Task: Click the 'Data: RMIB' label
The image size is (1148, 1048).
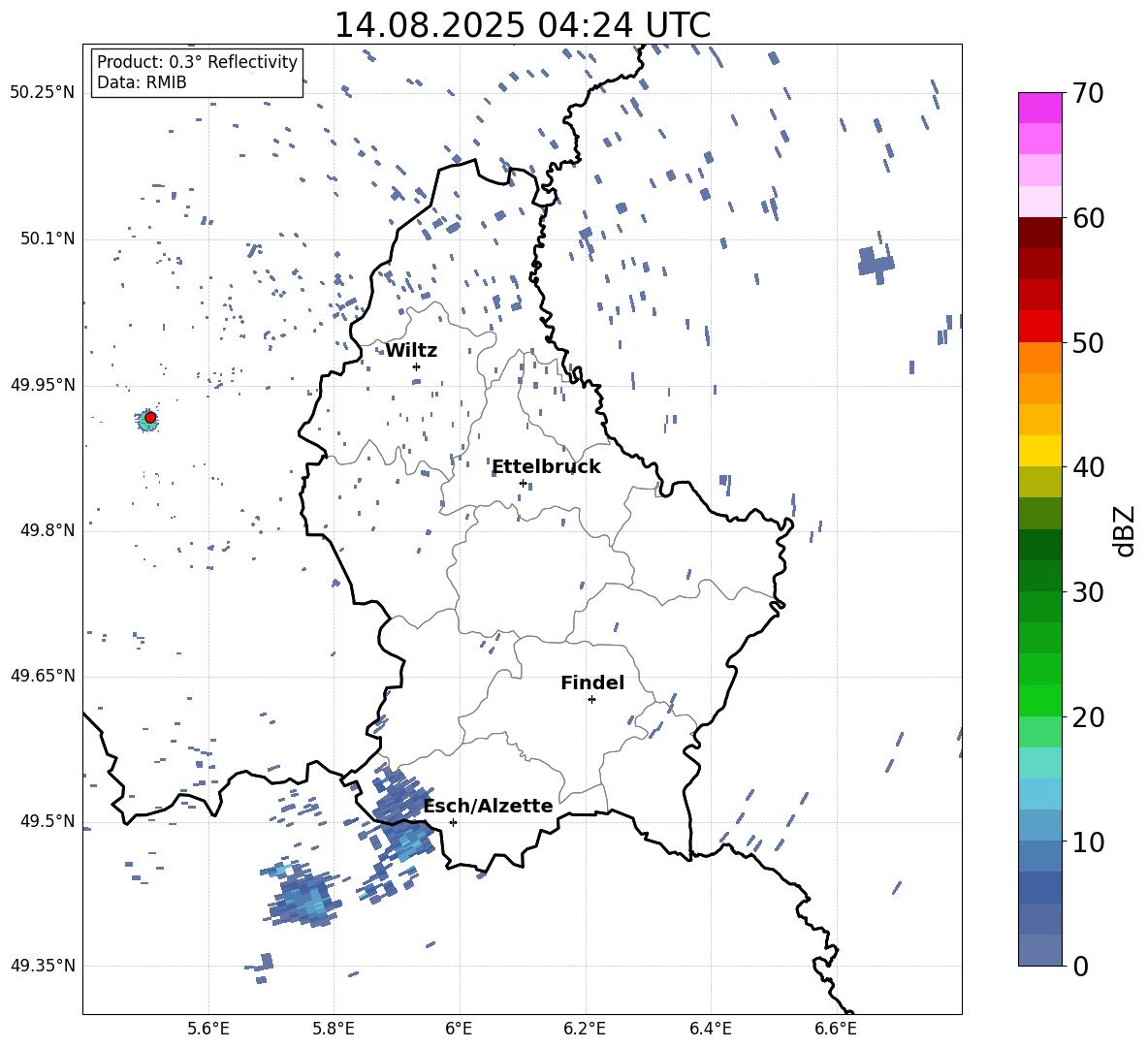Action: 142,82
